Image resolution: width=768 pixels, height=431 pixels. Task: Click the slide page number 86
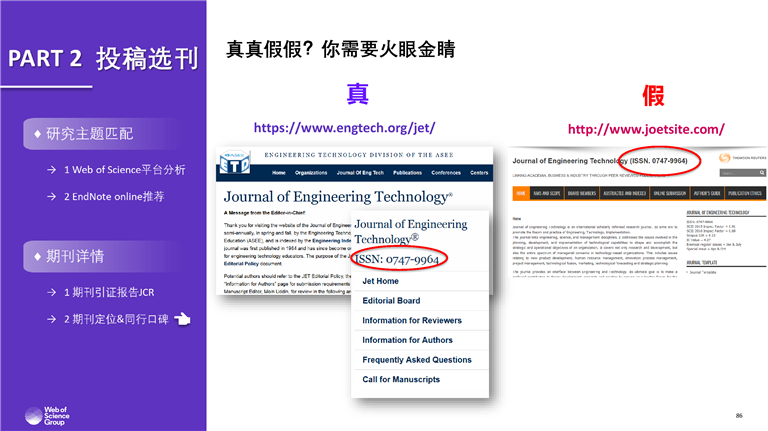[x=739, y=415]
